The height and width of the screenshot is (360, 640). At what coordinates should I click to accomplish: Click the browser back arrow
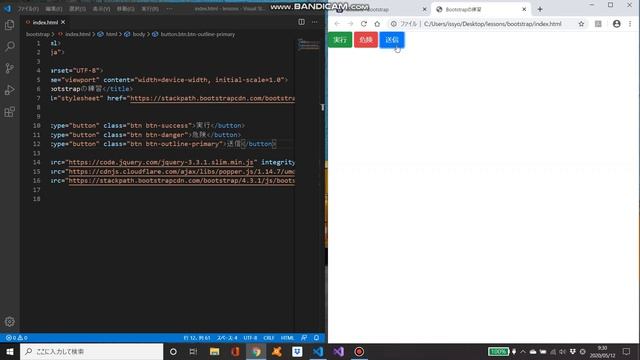click(x=337, y=24)
